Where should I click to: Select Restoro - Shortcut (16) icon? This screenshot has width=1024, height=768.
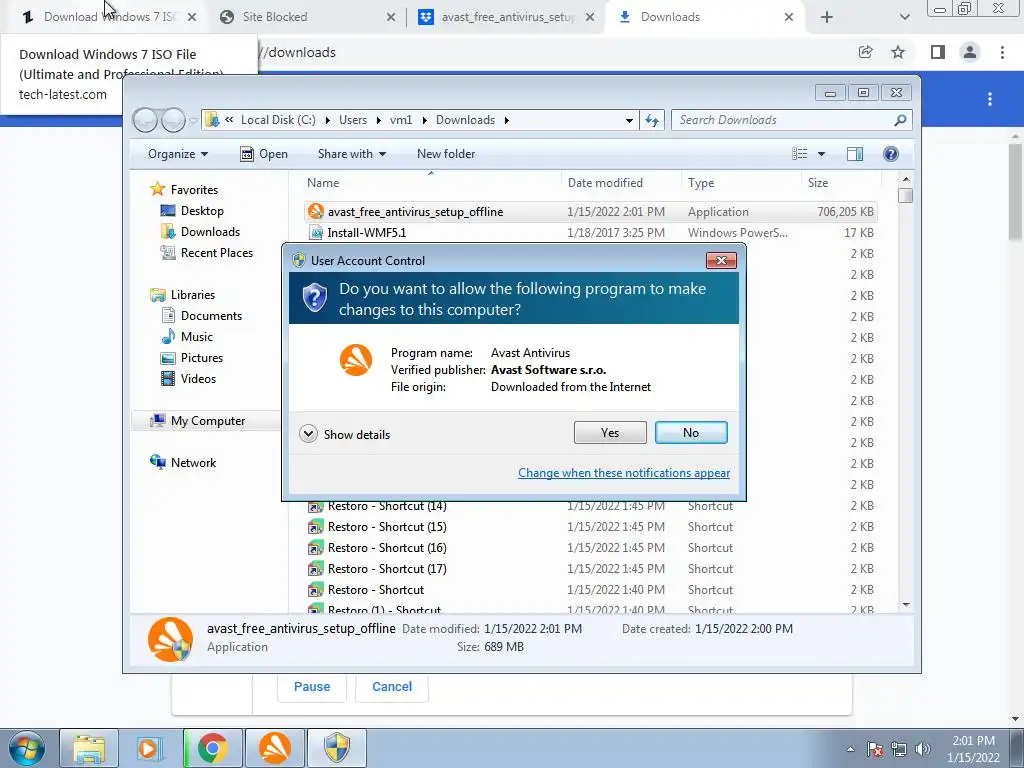click(x=315, y=547)
